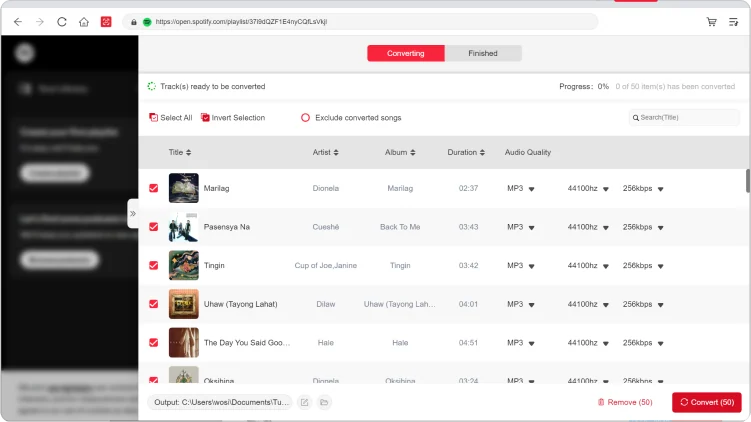
Task: Click Uhaw (Tayong Lahat) album cover thumbnail
Action: point(183,304)
